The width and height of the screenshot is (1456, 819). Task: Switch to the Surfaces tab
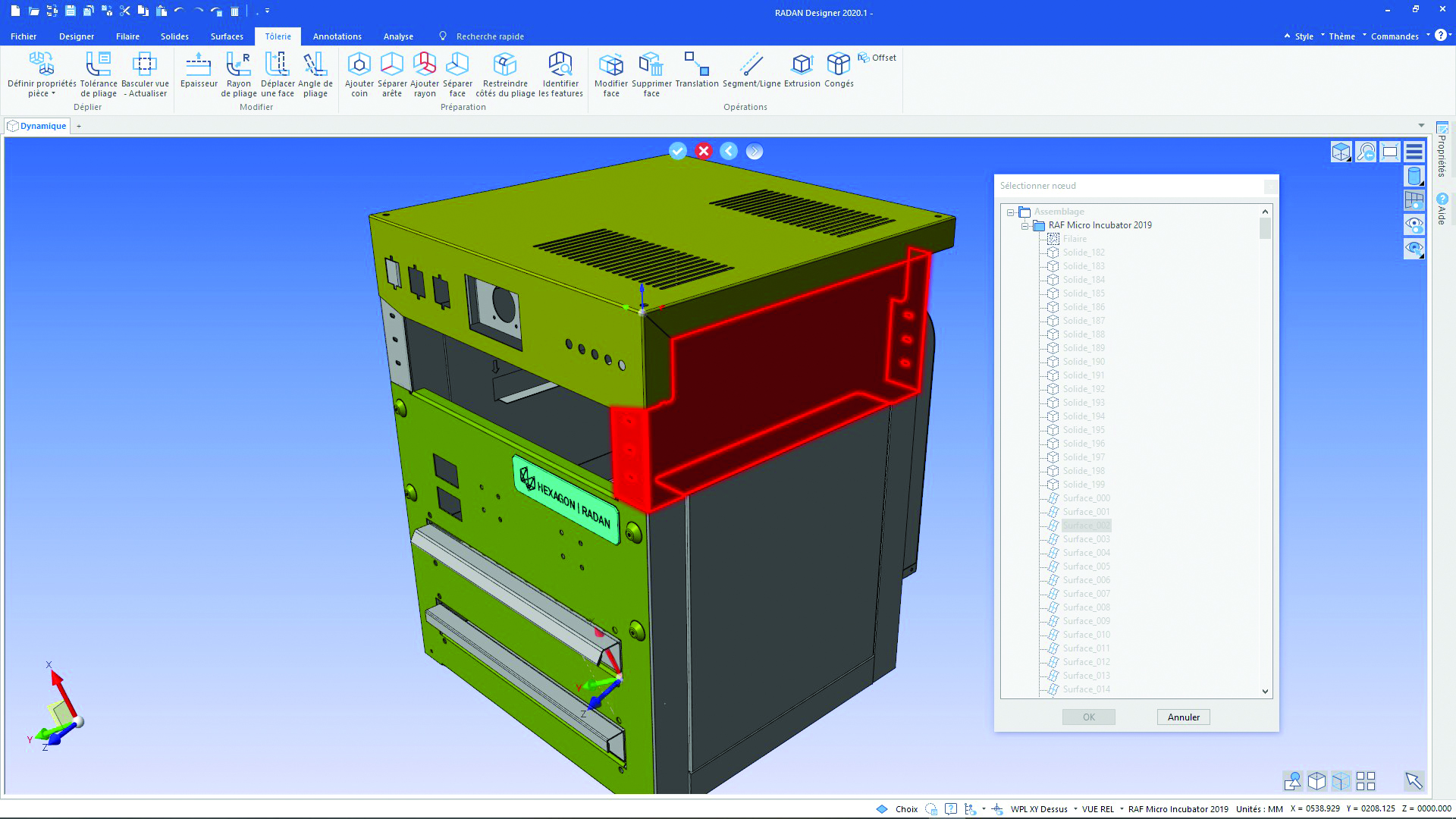click(x=227, y=36)
